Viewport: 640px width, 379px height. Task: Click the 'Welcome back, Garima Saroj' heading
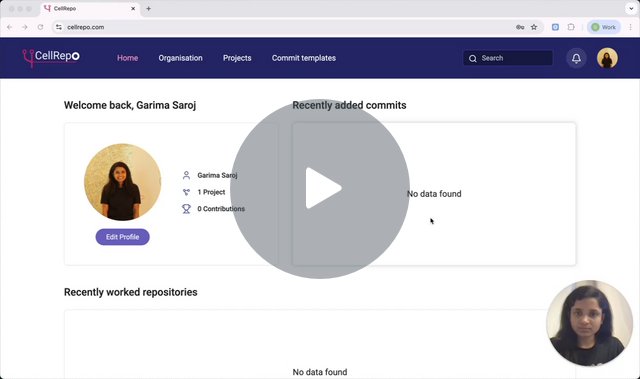[130, 105]
